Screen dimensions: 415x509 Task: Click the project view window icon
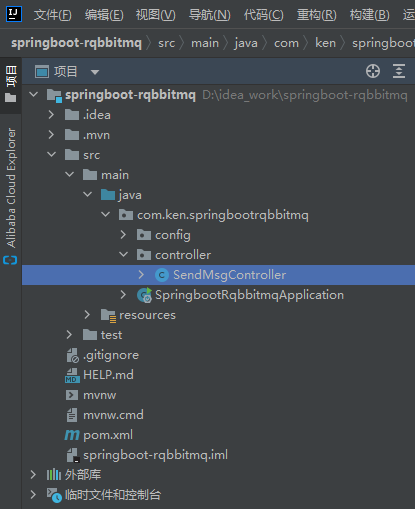click(42, 72)
